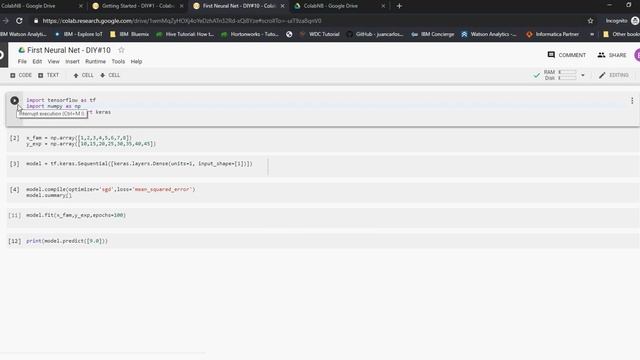
Task: Open the GitHub - juancarlos bookmark
Action: 375,34
